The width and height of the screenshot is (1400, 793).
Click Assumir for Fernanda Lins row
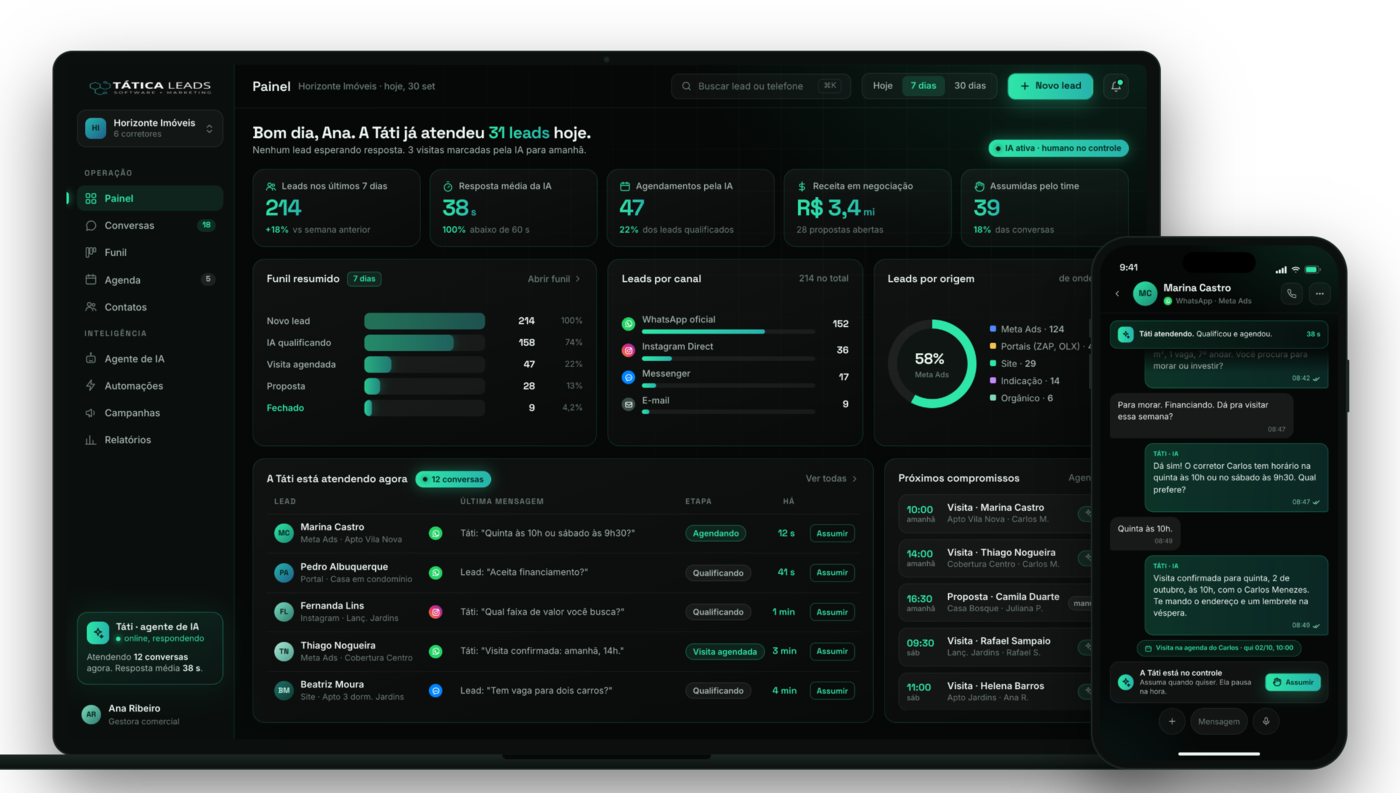[832, 612]
